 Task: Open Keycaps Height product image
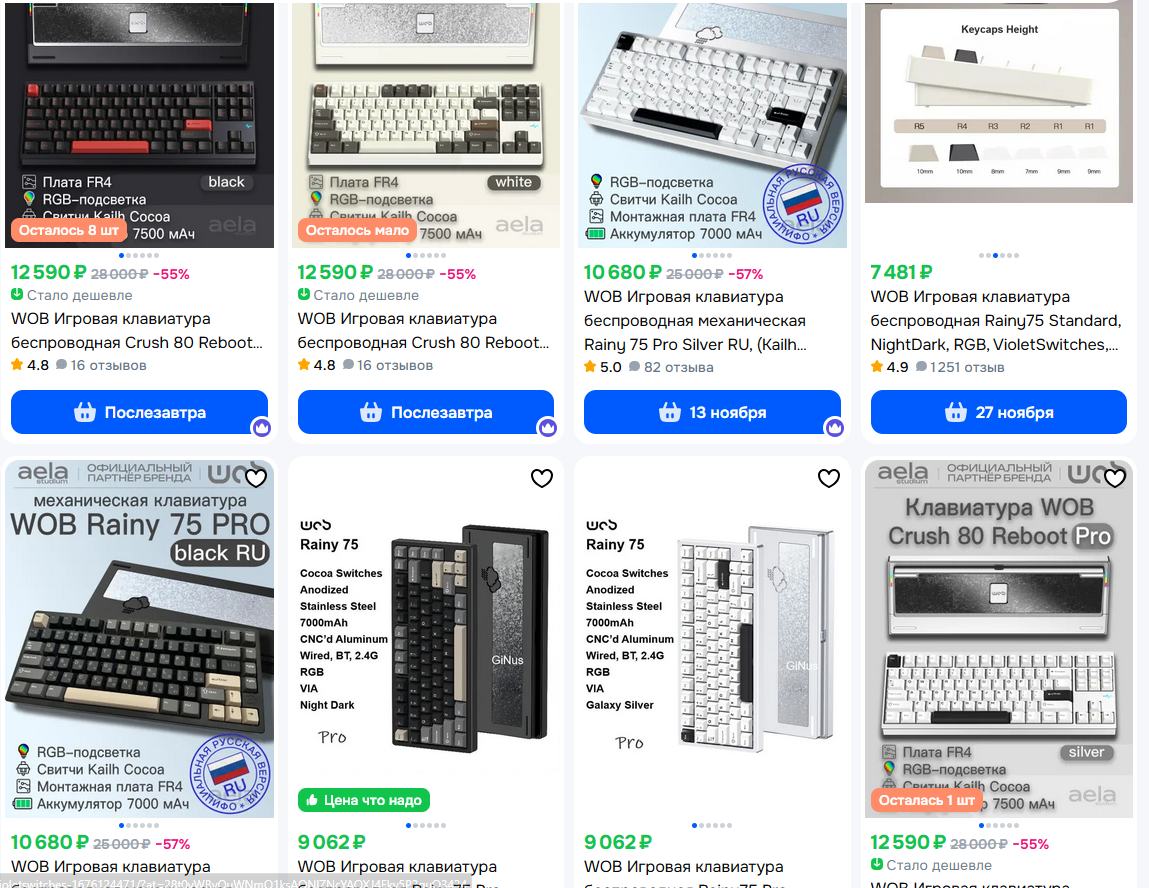click(999, 103)
